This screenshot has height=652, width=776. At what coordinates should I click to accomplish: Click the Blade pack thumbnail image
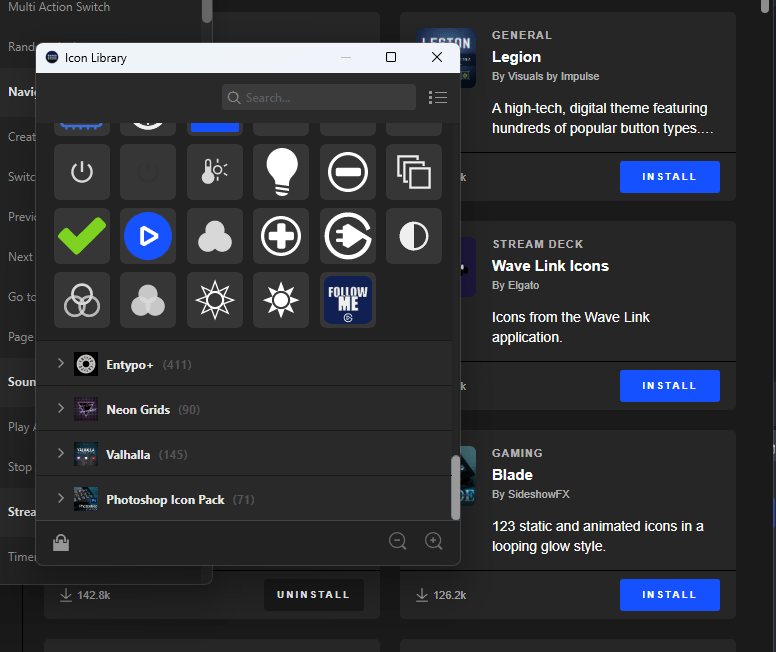pos(468,476)
